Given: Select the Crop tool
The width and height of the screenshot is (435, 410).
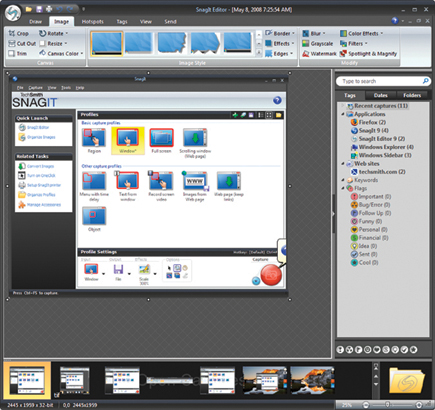Looking at the screenshot, I should [19, 33].
